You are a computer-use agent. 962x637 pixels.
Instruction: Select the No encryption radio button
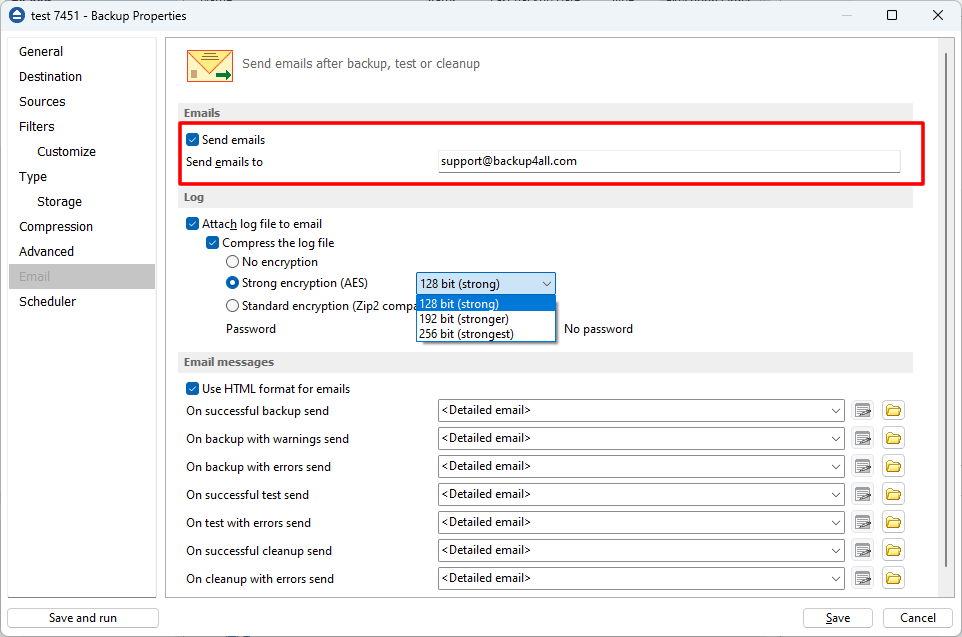[x=231, y=262]
